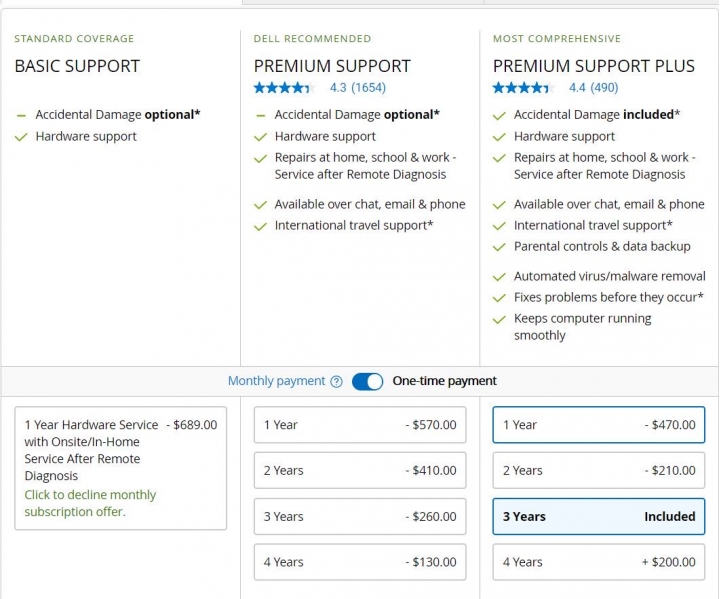
Task: Pick Premium Support Plus 2 Years option
Action: (x=599, y=470)
